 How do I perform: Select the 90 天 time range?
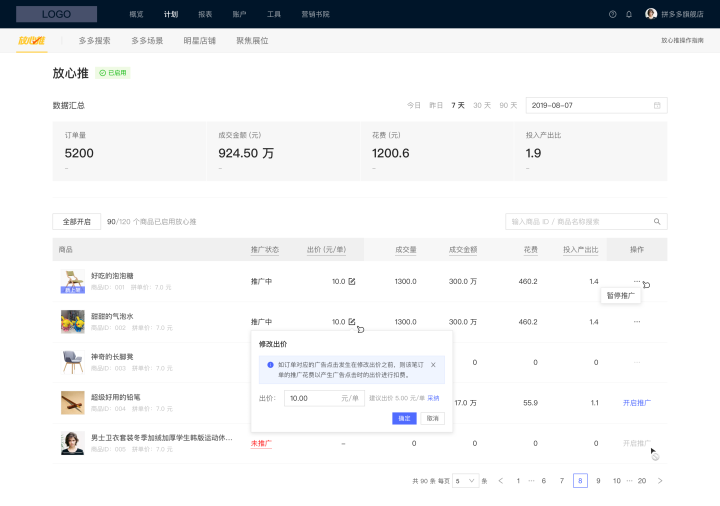[508, 105]
